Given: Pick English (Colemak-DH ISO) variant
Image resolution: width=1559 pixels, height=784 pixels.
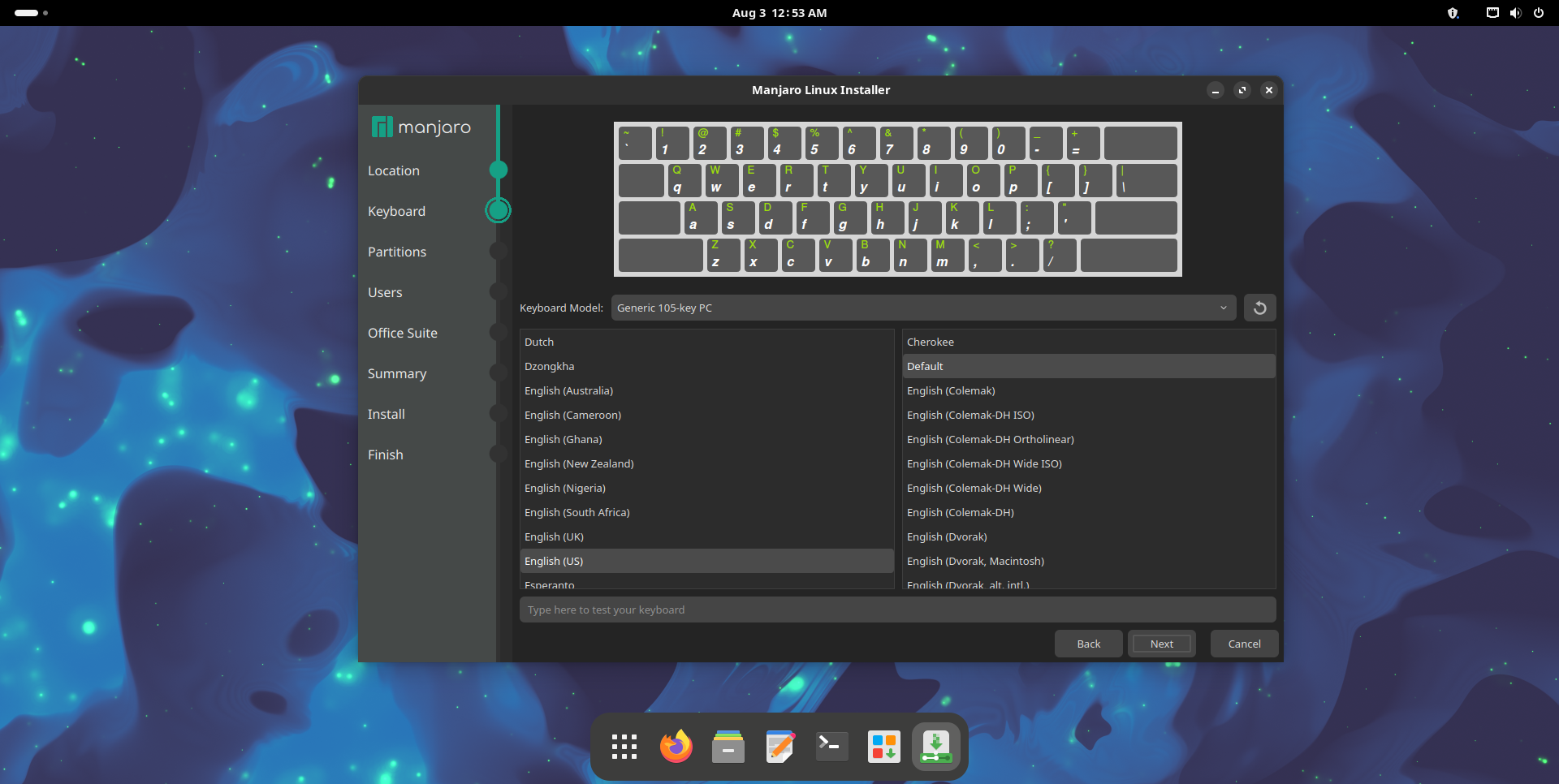Looking at the screenshot, I should tap(1089, 415).
